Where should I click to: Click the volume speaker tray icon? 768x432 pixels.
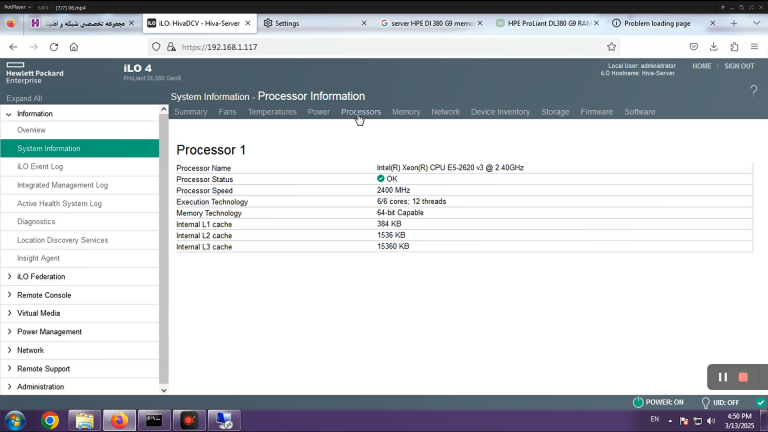point(711,421)
